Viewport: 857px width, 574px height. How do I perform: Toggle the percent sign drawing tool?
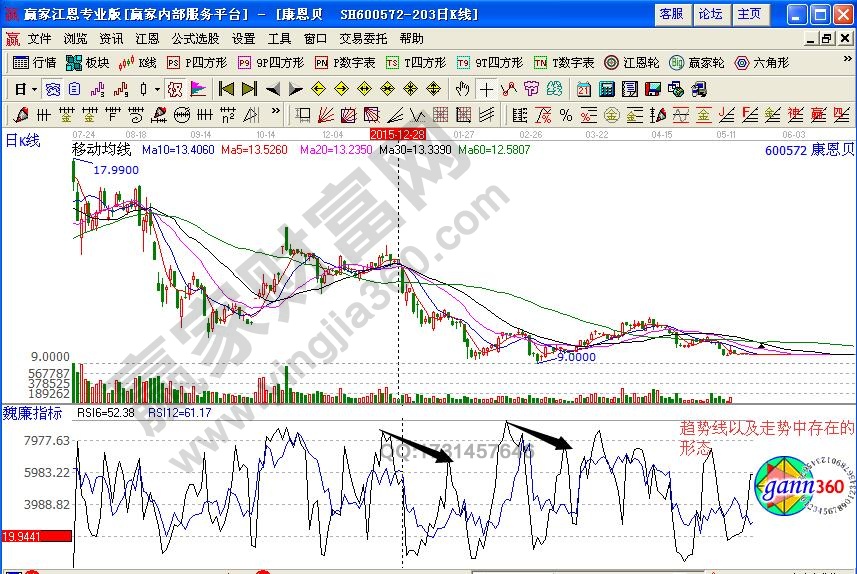pos(565,114)
